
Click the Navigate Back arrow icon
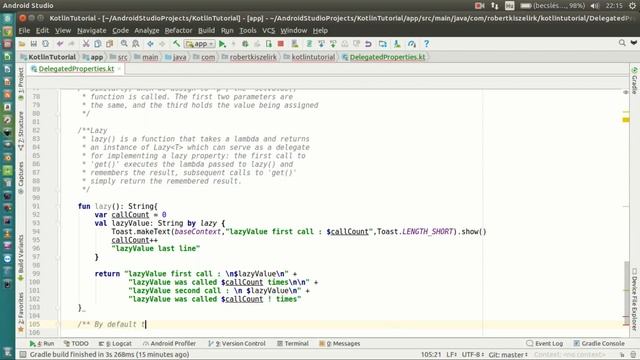151,44
